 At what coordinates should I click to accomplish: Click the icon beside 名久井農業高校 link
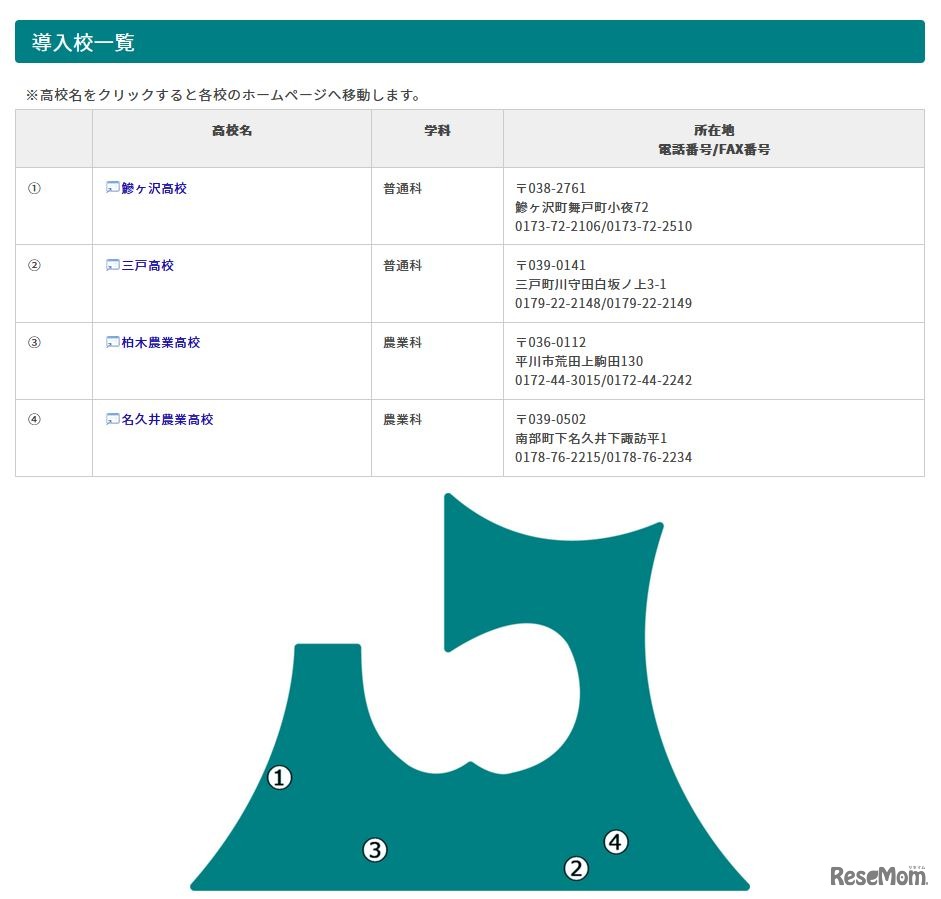pyautogui.click(x=112, y=419)
